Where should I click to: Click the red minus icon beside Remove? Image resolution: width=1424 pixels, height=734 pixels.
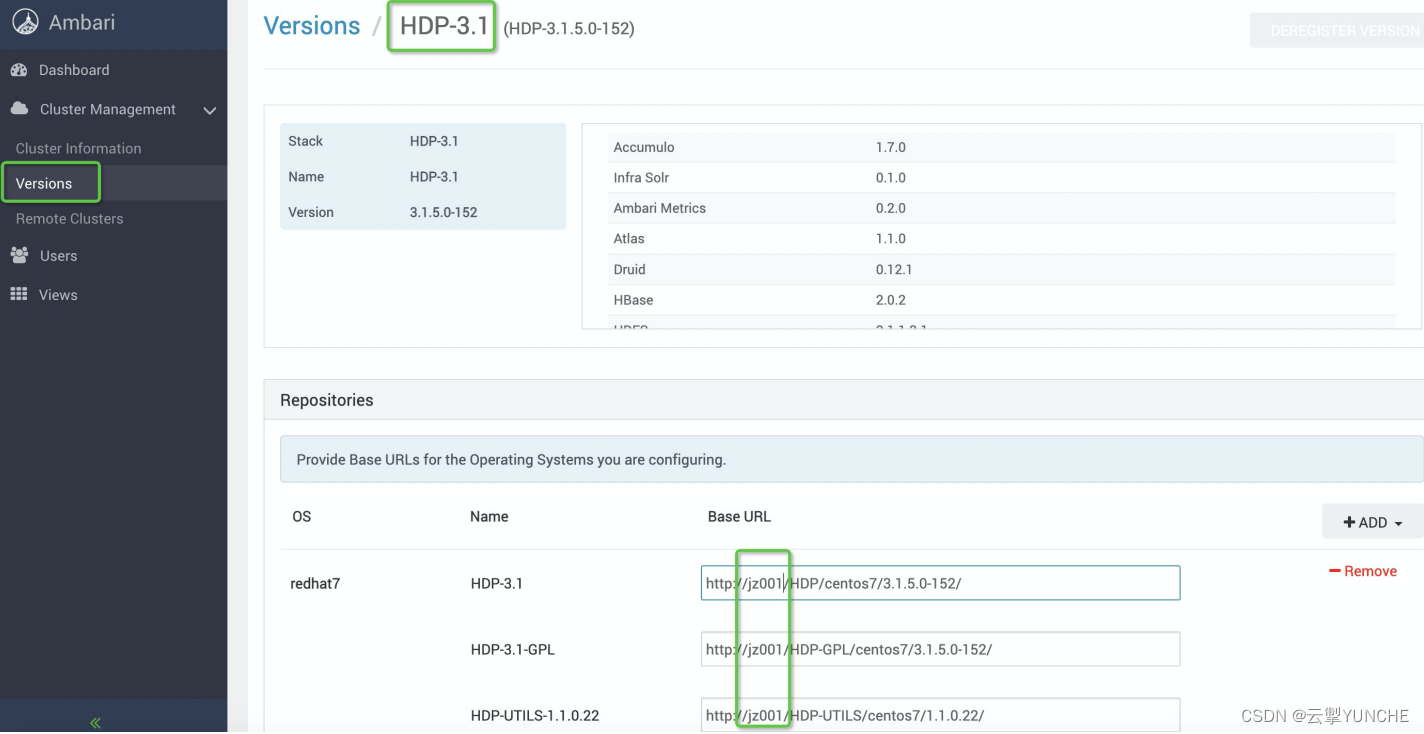click(1334, 571)
